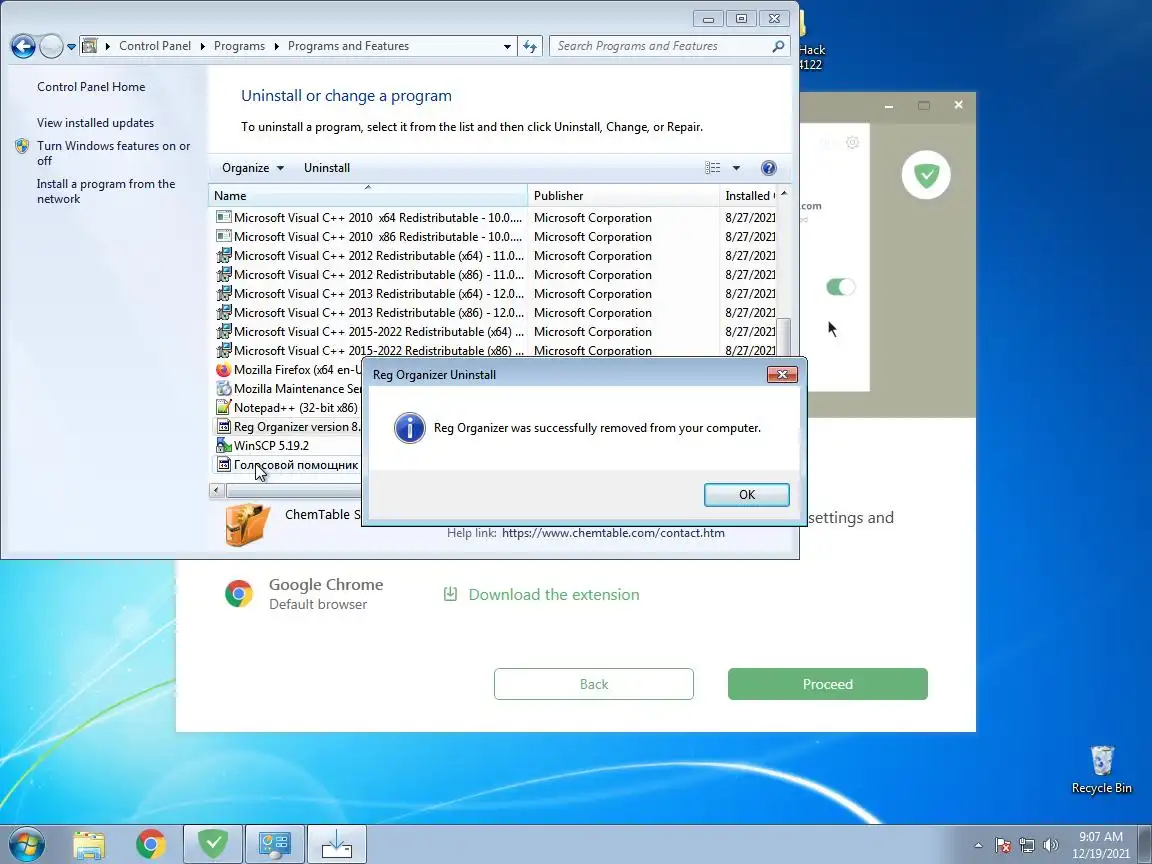Click Control Panel in the address breadcrumb
The width and height of the screenshot is (1152, 864).
pos(154,46)
